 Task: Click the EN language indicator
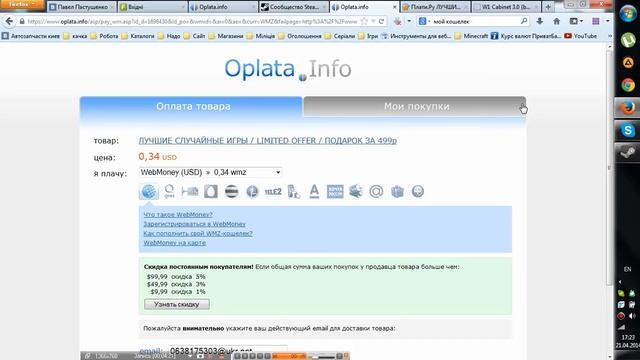point(627,269)
